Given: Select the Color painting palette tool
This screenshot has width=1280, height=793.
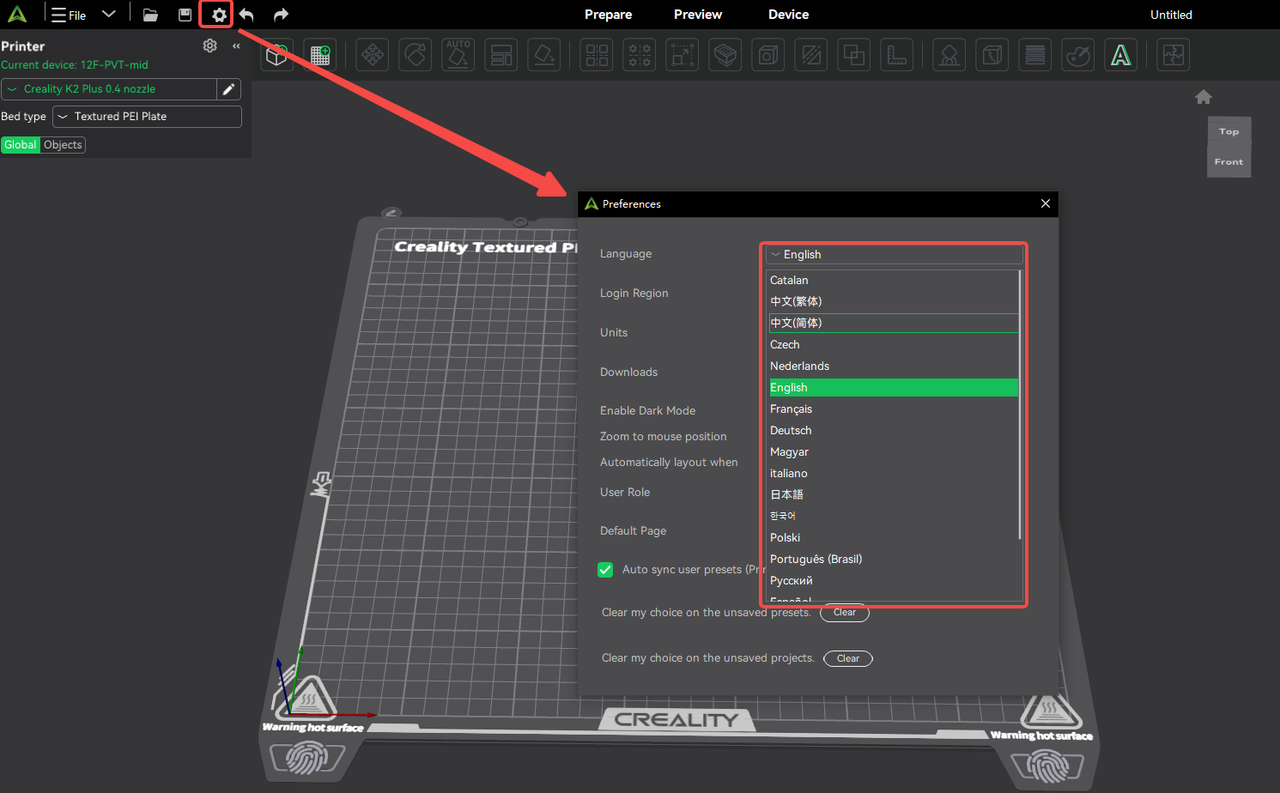Looking at the screenshot, I should point(1078,55).
